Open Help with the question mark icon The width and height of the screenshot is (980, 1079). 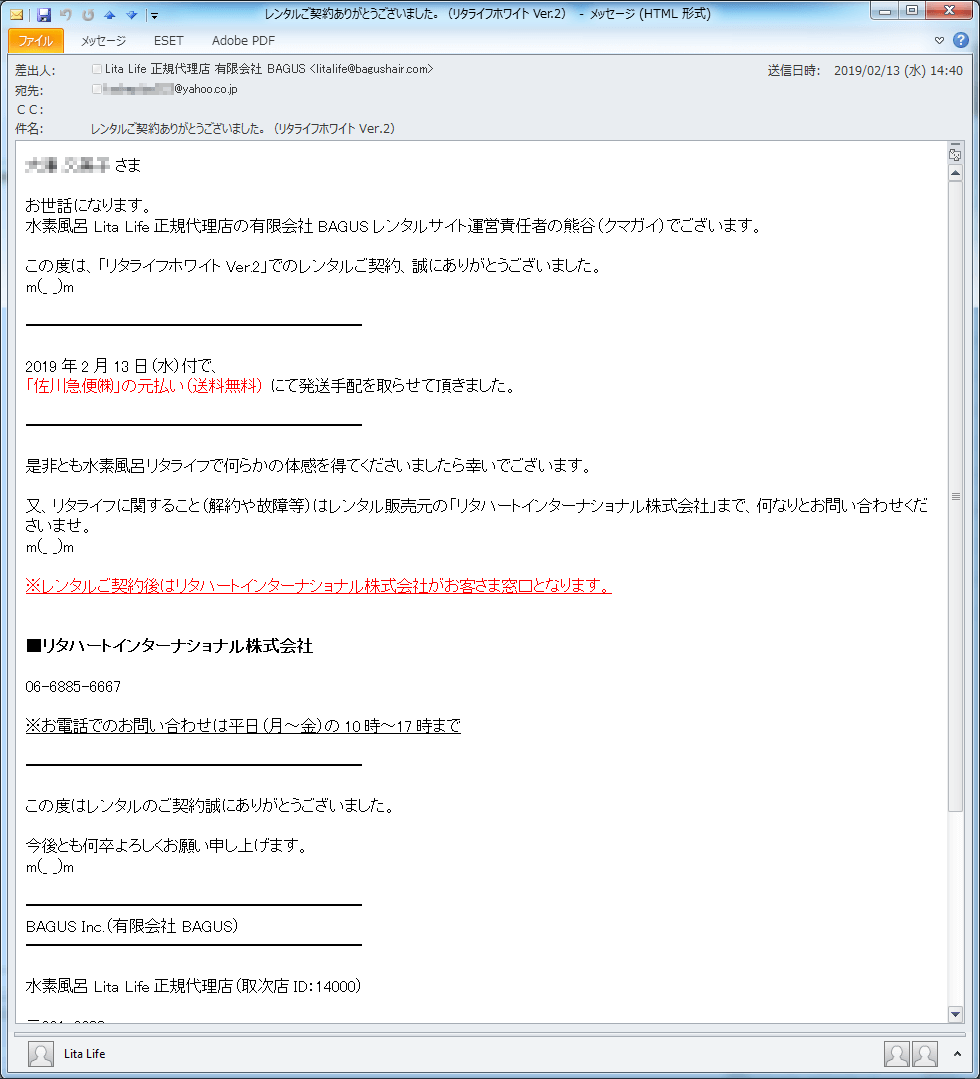pos(961,40)
